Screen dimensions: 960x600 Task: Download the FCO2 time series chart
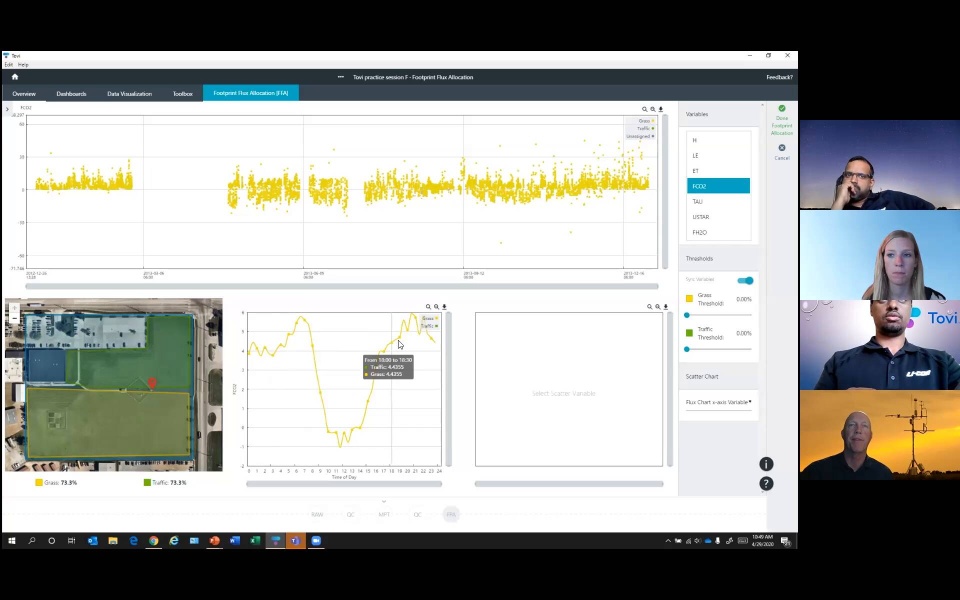(x=661, y=110)
